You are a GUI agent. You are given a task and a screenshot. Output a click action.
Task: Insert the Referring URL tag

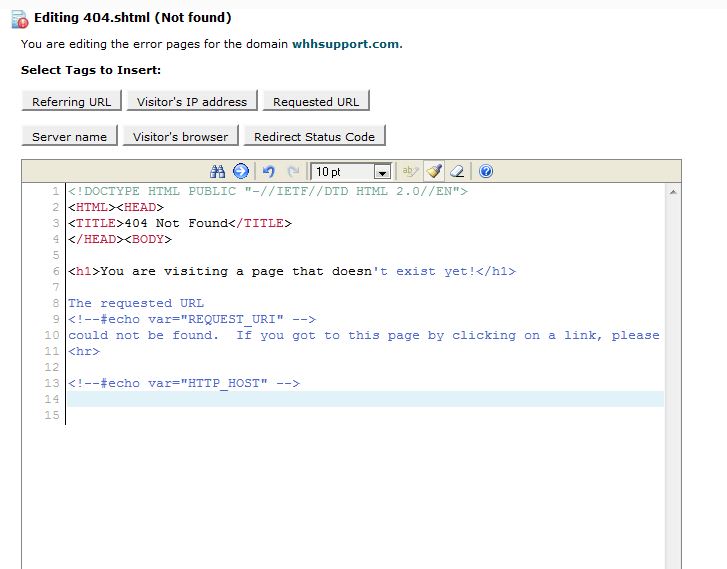(71, 101)
